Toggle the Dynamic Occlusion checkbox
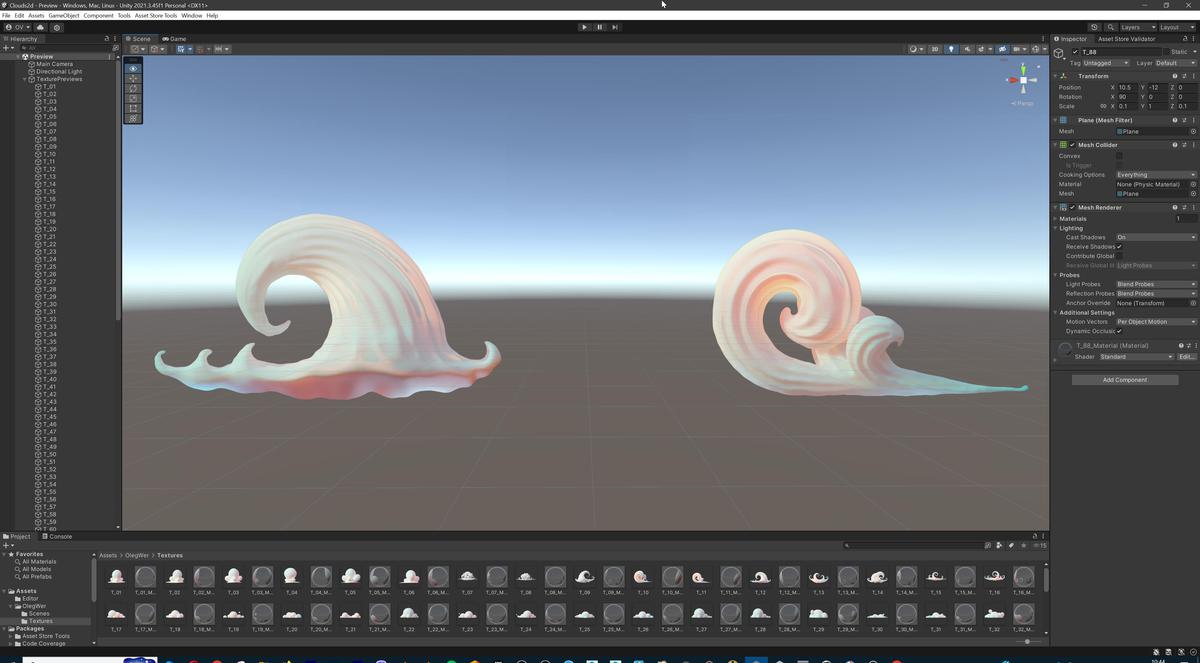 point(1119,331)
